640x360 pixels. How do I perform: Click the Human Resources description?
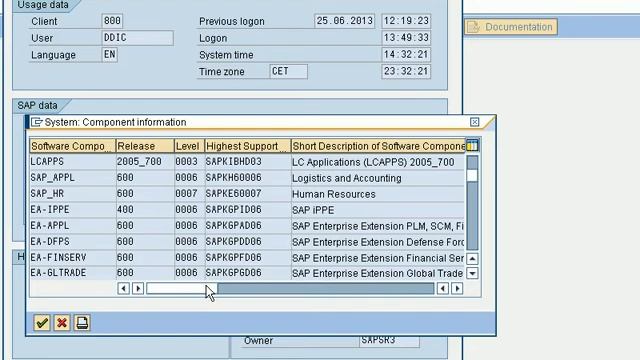378,194
